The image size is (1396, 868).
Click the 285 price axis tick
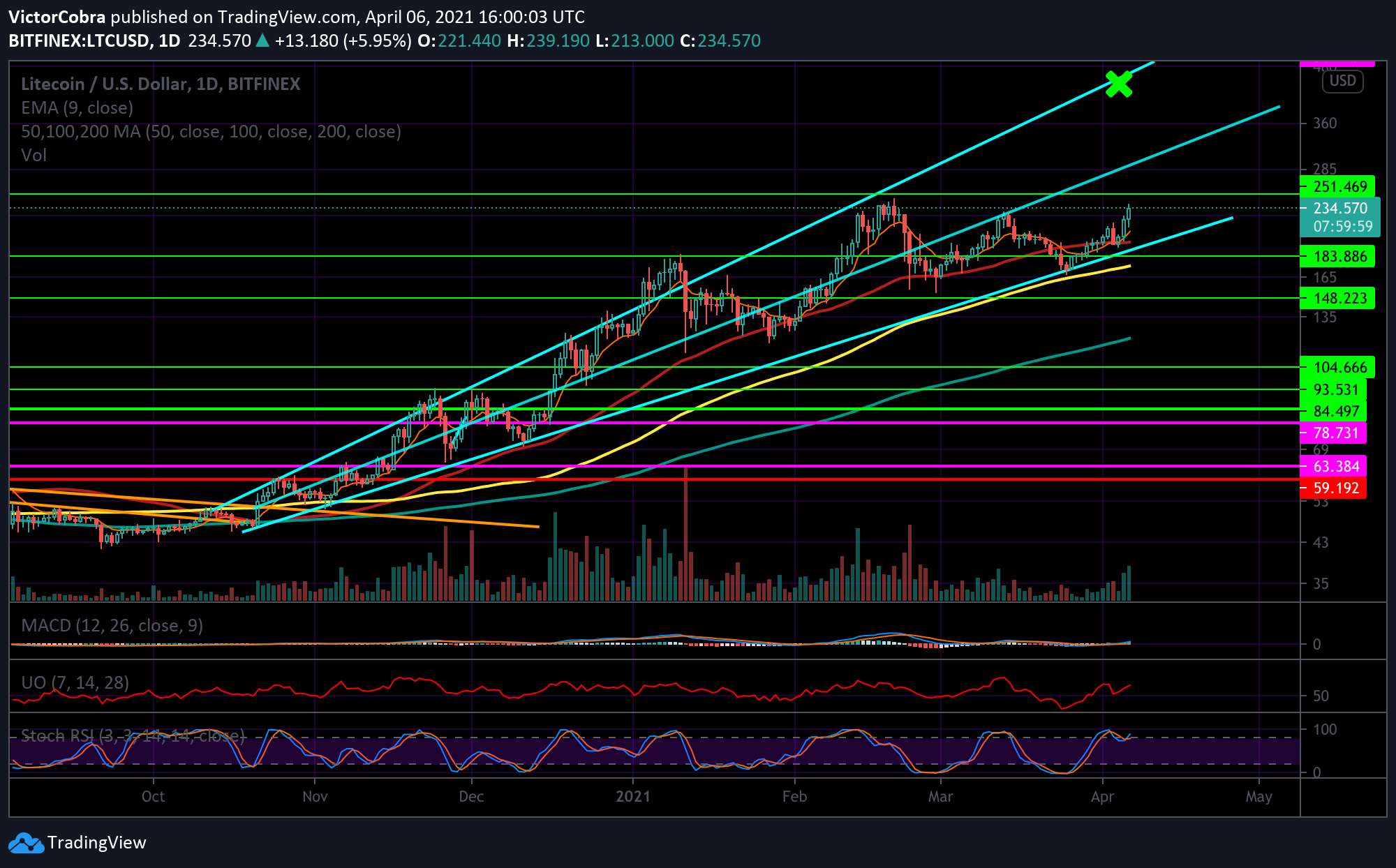[1325, 169]
